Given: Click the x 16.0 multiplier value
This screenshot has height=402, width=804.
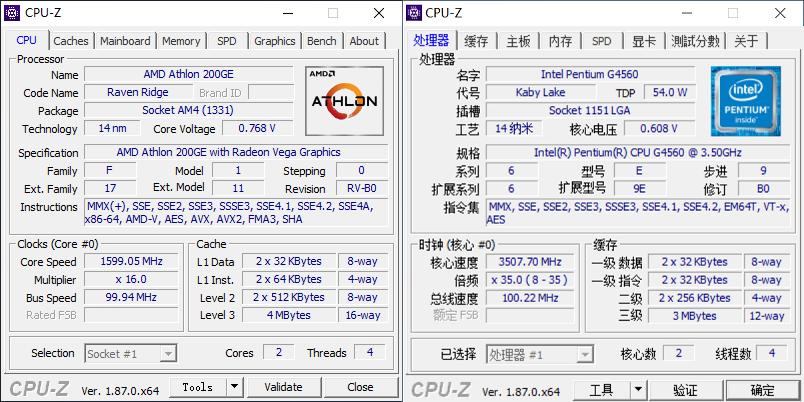Looking at the screenshot, I should point(131,279).
